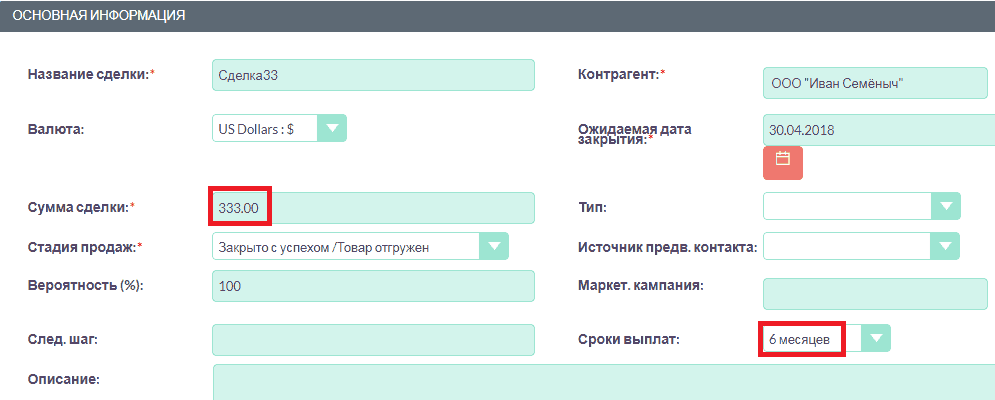Click the 'Стадия продаж:' label text

pyautogui.click(x=82, y=246)
